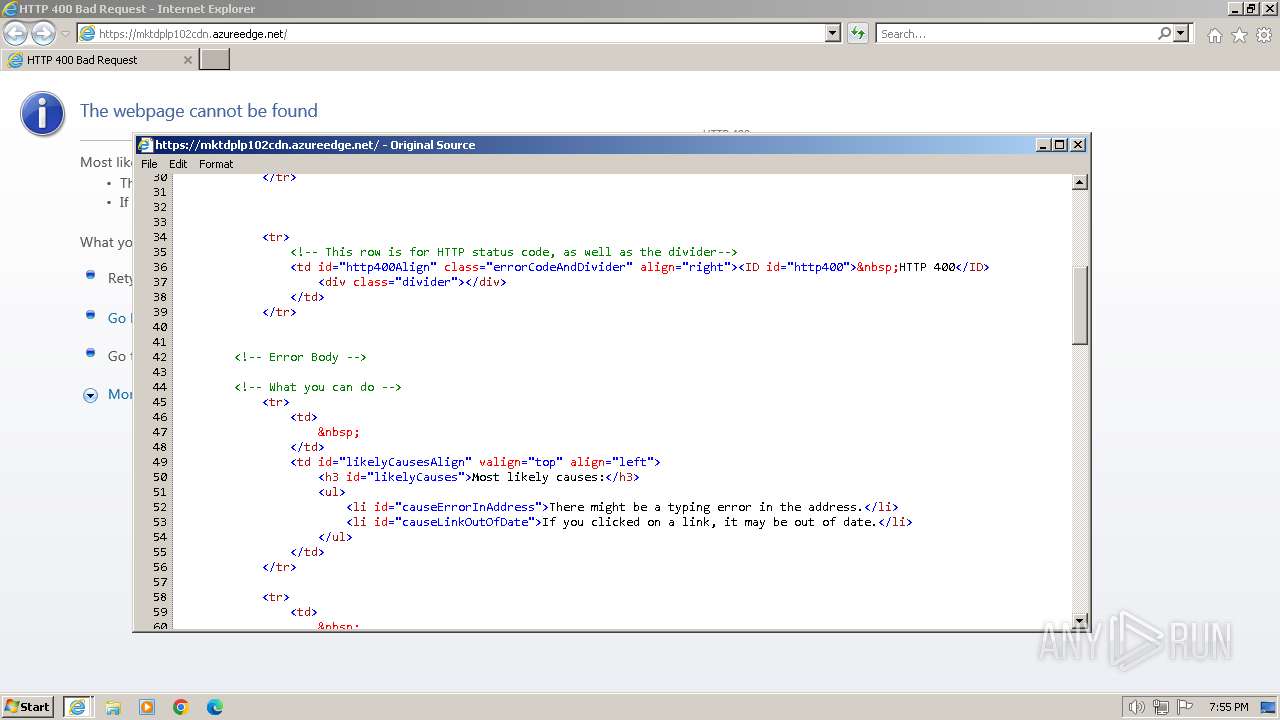Click Internet Explorer taskbar icon
The width and height of the screenshot is (1280, 720).
coord(78,707)
